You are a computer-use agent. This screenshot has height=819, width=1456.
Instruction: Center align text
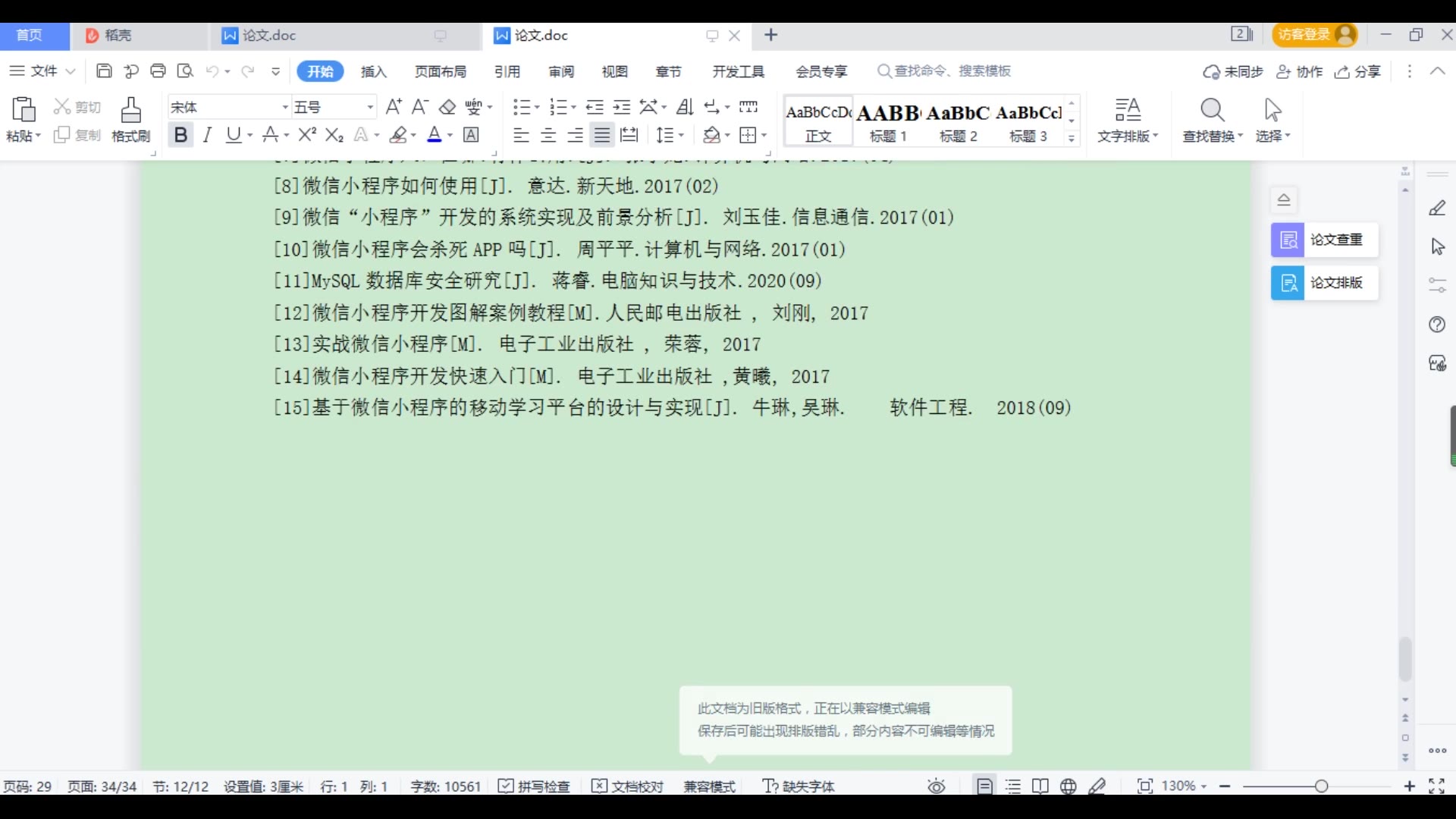click(x=548, y=135)
